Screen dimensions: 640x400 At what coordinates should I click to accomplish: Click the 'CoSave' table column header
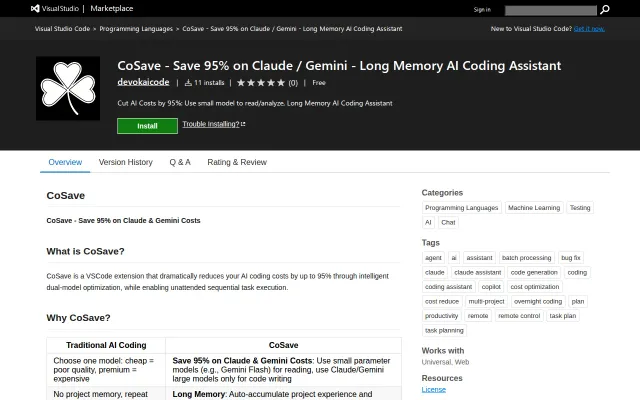point(283,345)
